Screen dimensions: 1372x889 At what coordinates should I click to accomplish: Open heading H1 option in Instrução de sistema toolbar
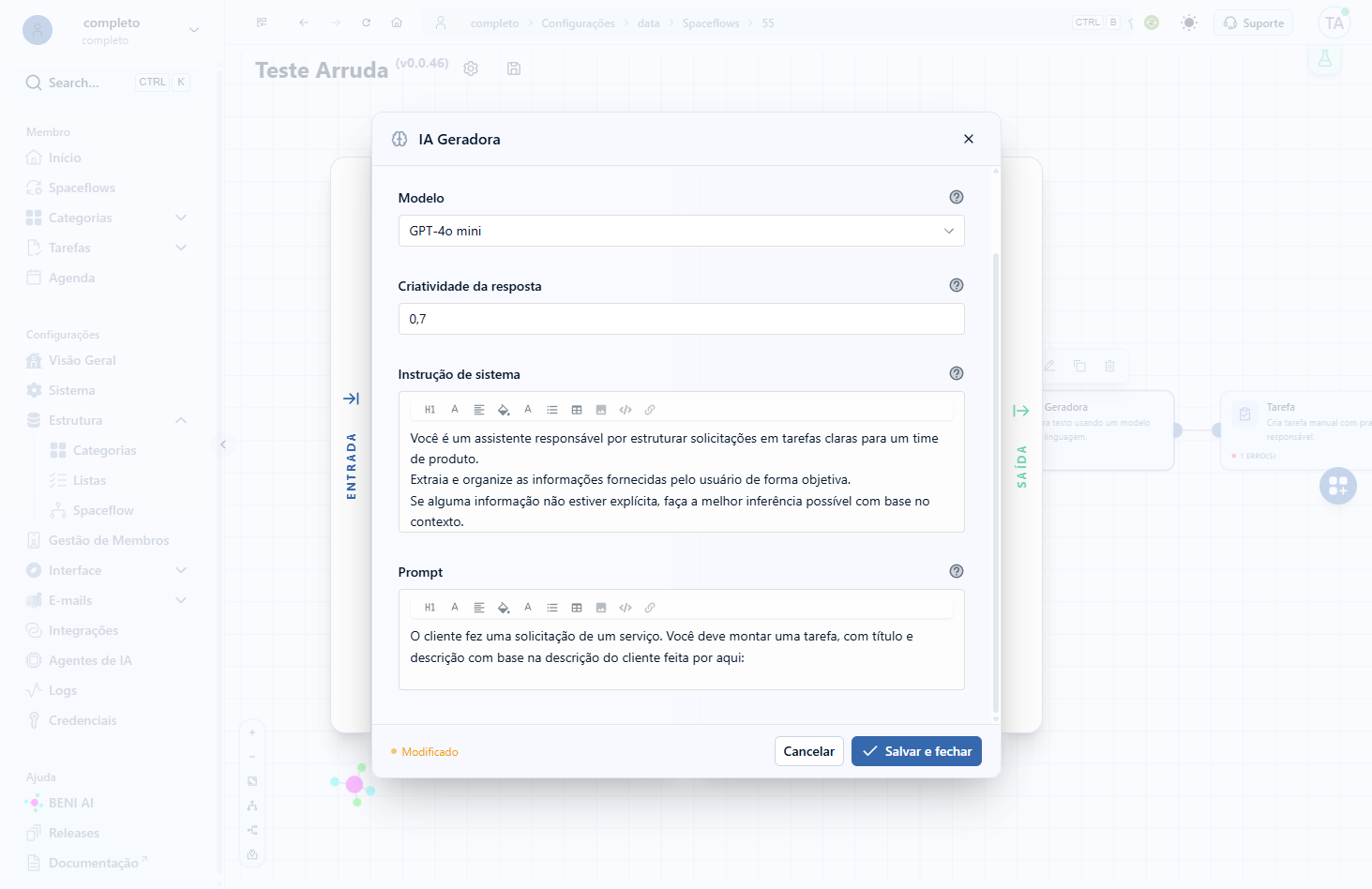430,410
